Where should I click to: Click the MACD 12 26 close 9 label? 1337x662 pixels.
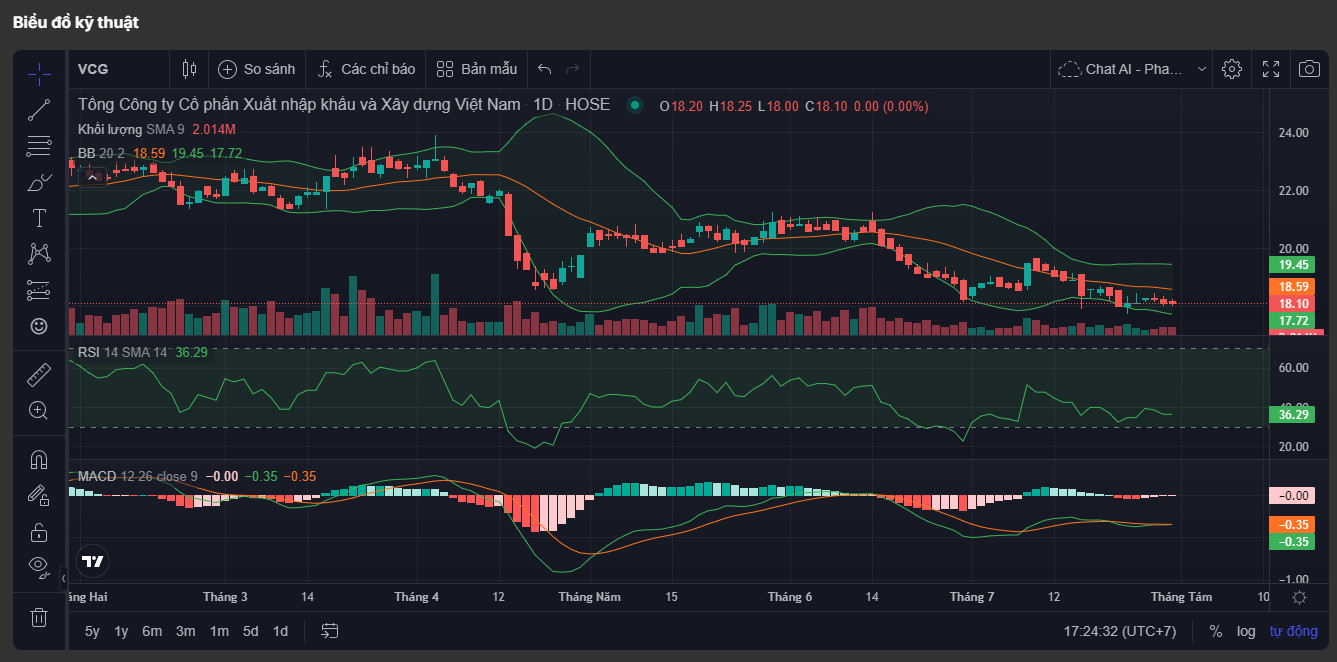point(138,476)
